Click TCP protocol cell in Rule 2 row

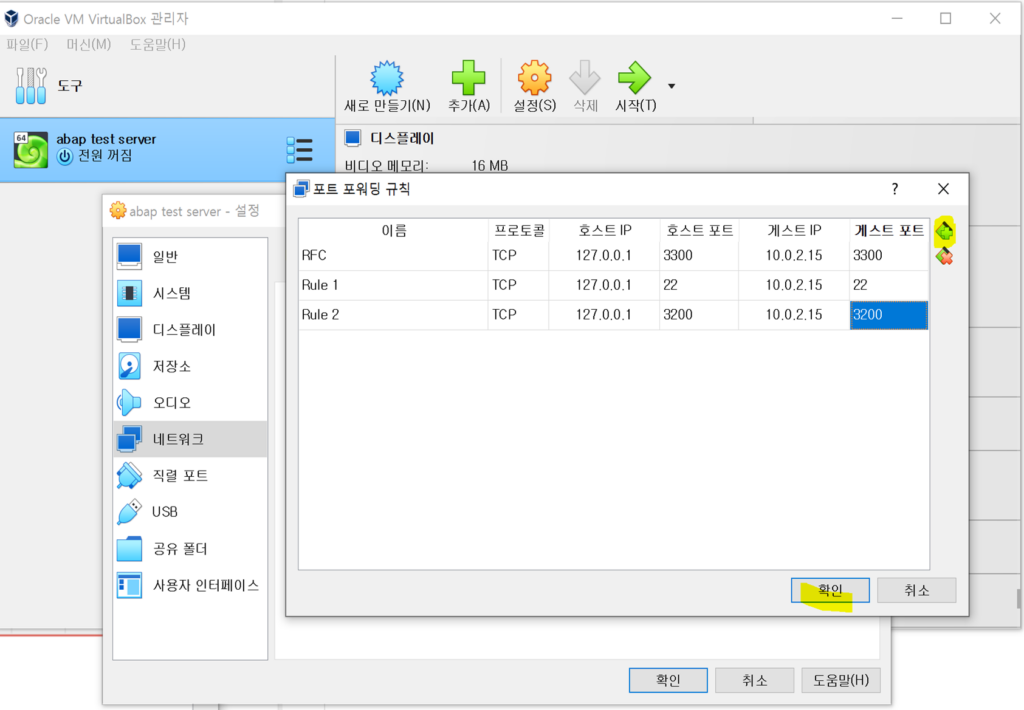coord(519,315)
